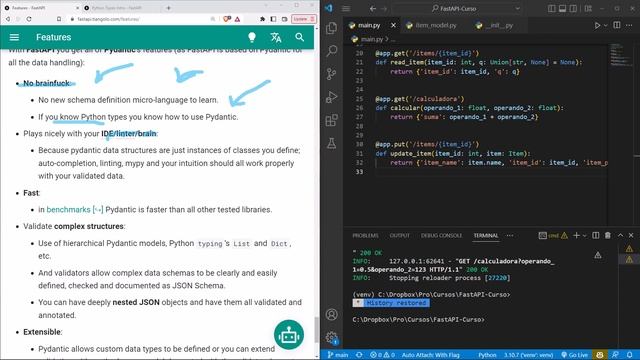Viewport: 640px width, 360px height.
Task: Open editor More Actions ellipsis
Action: pyautogui.click(x=629, y=25)
